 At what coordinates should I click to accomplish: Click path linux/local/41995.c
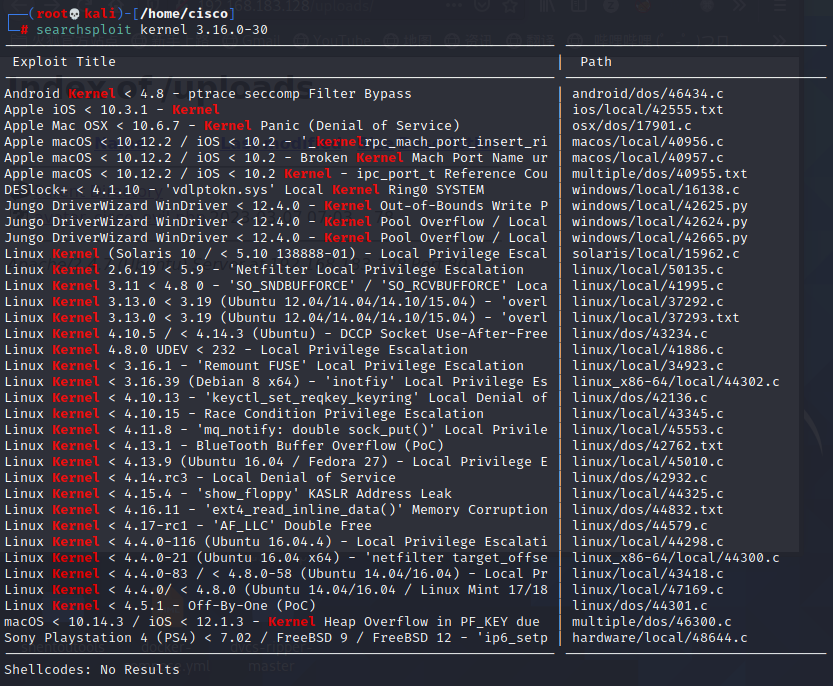(648, 285)
